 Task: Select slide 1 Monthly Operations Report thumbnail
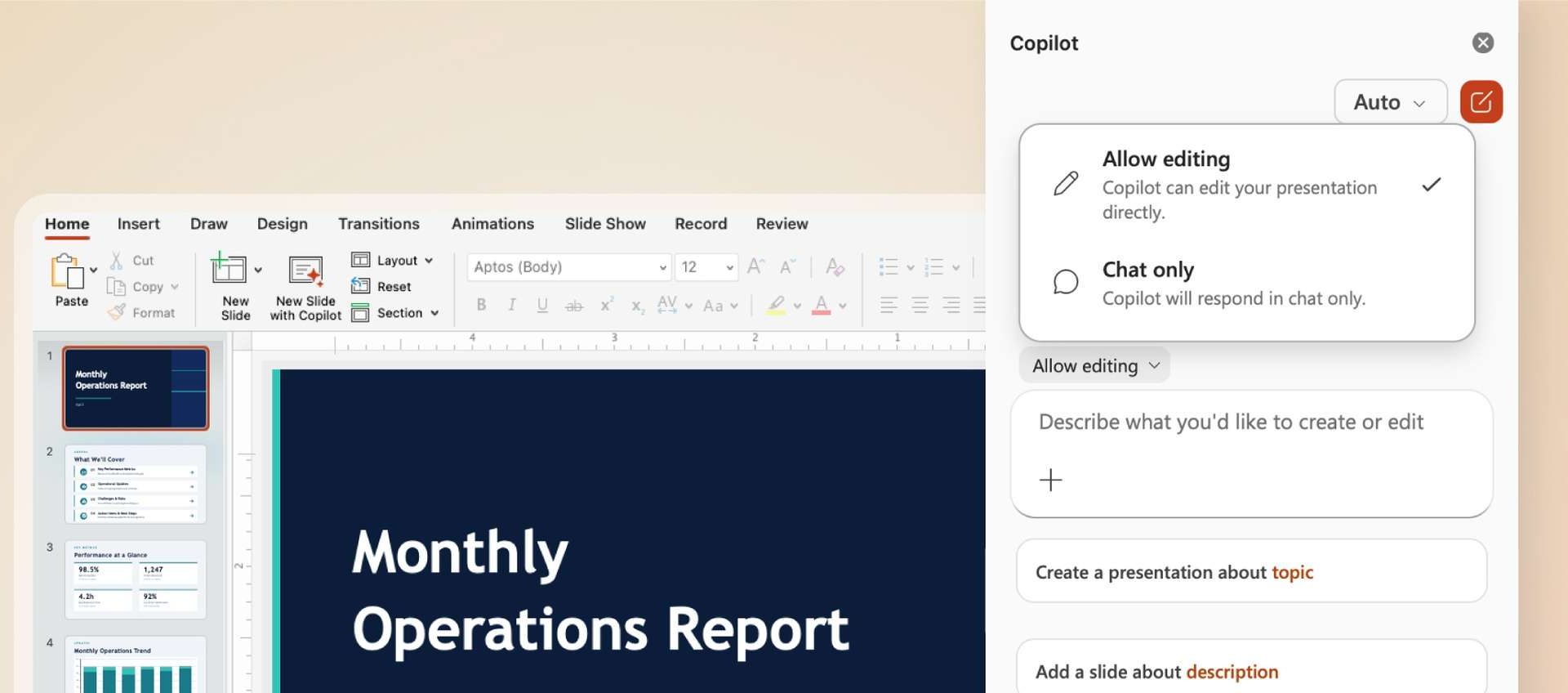(x=136, y=388)
